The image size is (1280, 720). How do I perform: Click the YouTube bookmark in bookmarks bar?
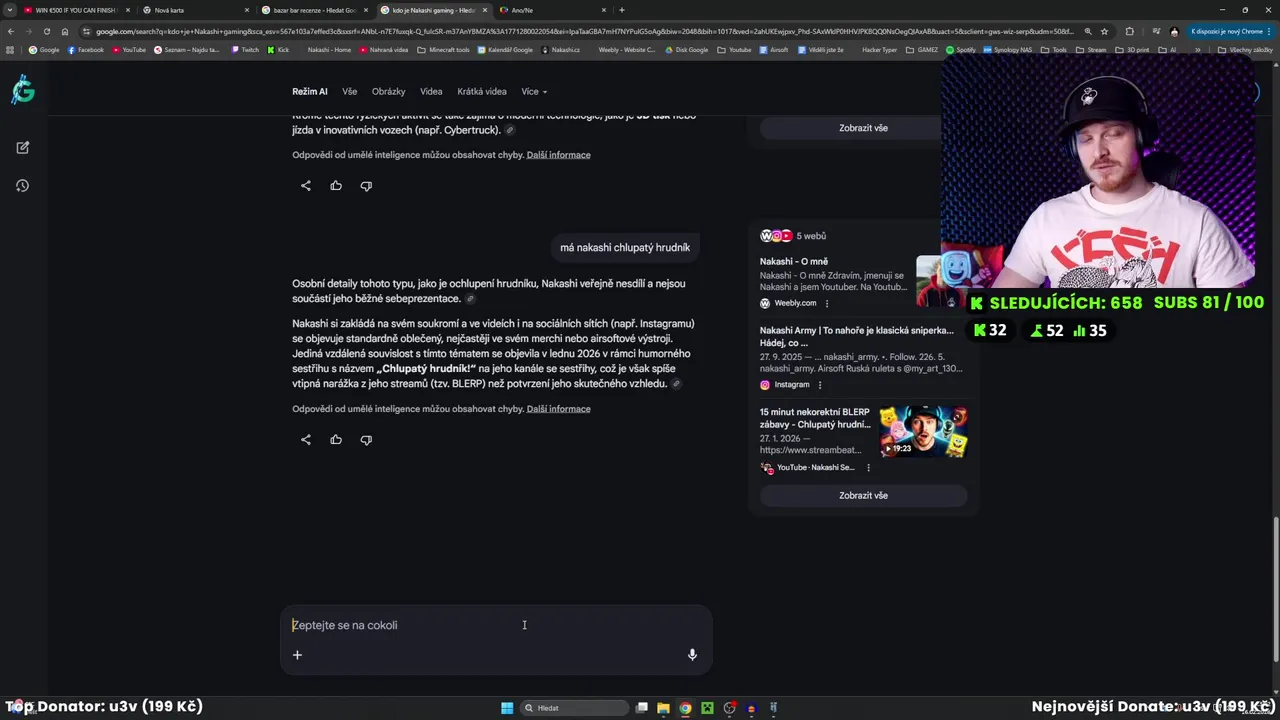(x=129, y=49)
